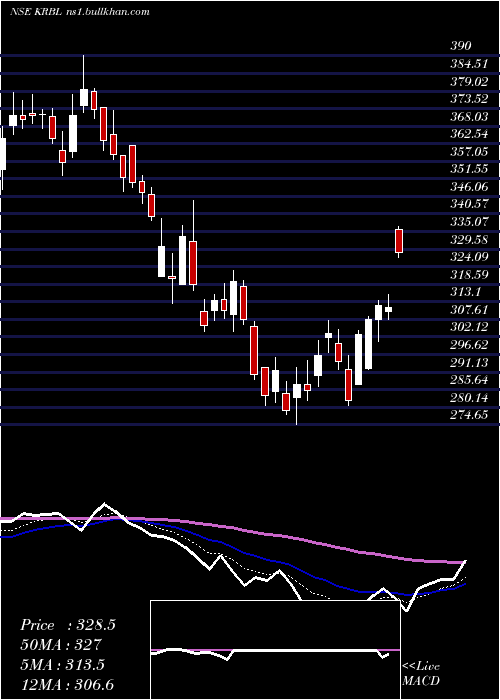Click the Price : 328.5 readout
This screenshot has width=500, height=700.
(68, 625)
